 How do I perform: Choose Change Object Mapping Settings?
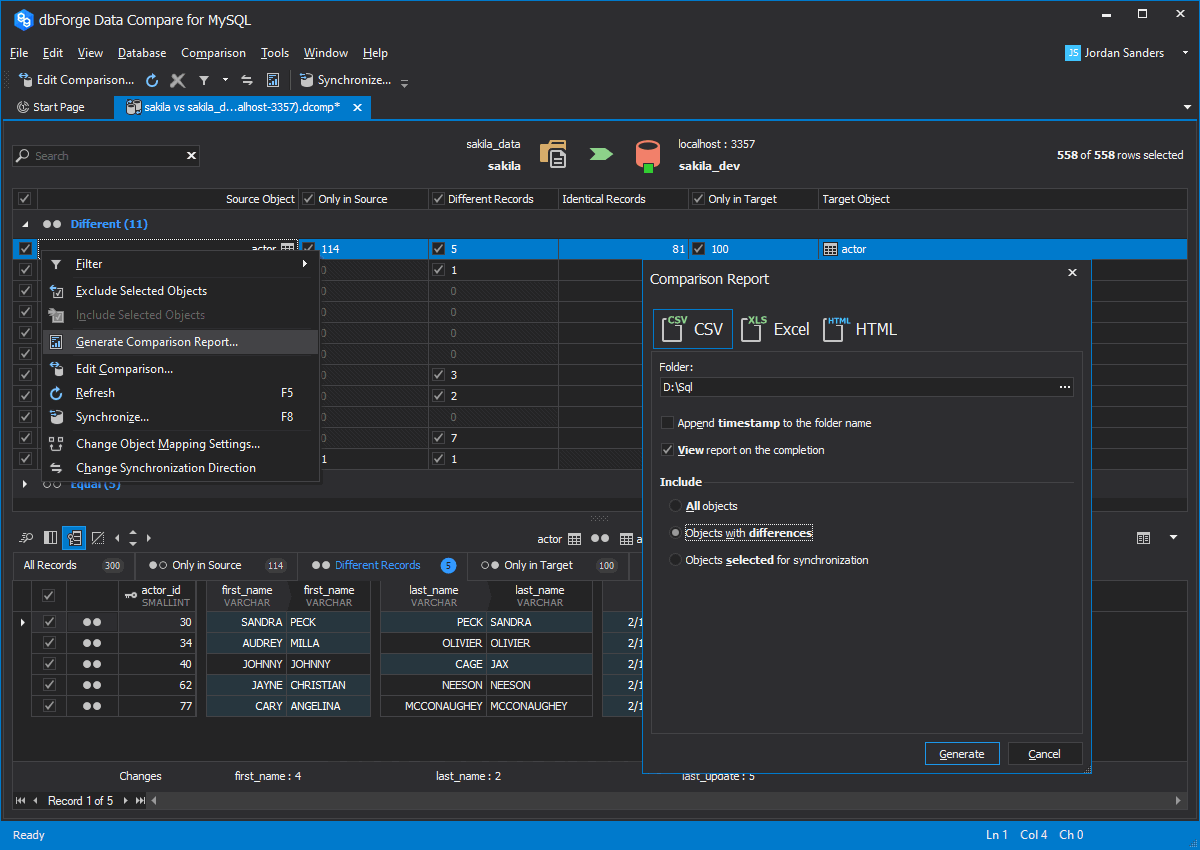click(180, 444)
